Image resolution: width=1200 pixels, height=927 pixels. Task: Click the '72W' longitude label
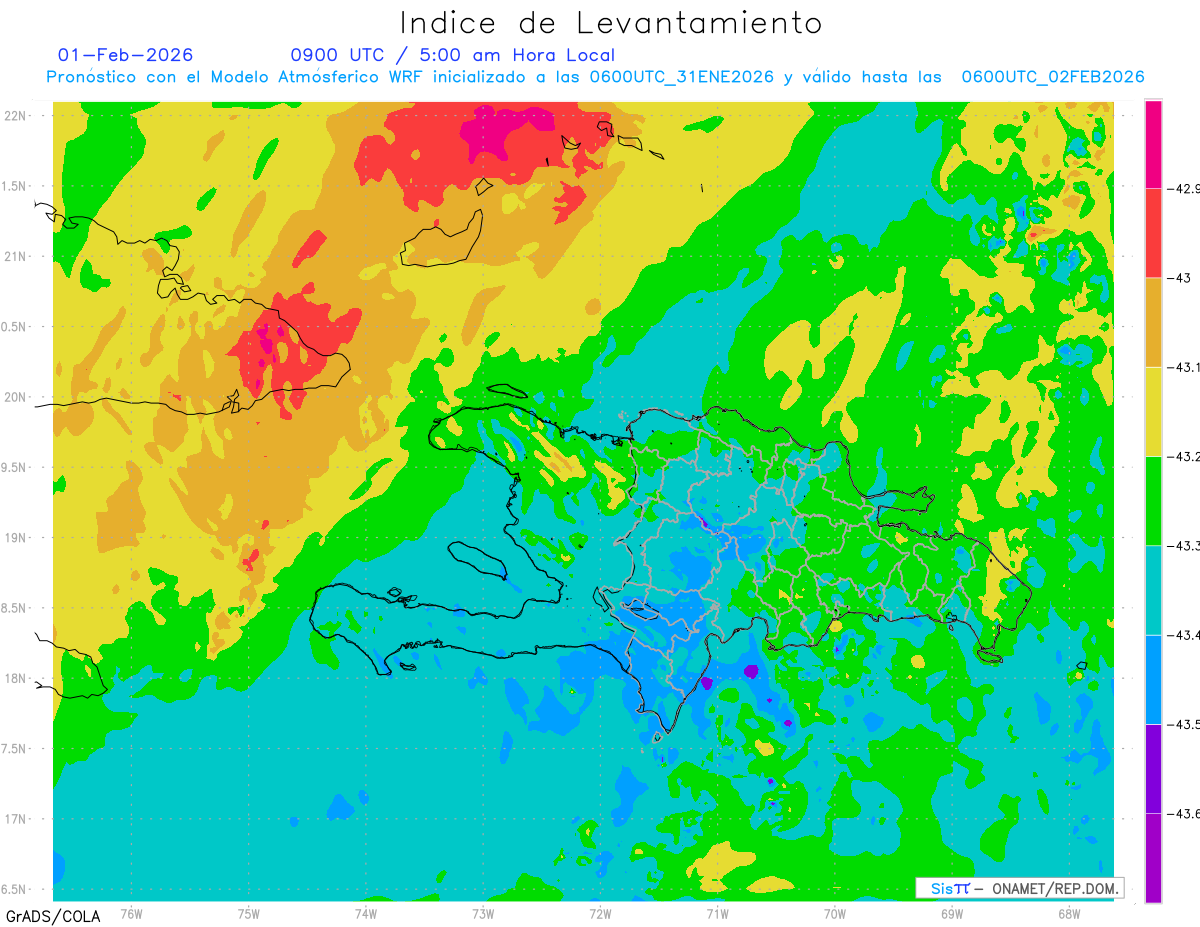(x=600, y=912)
